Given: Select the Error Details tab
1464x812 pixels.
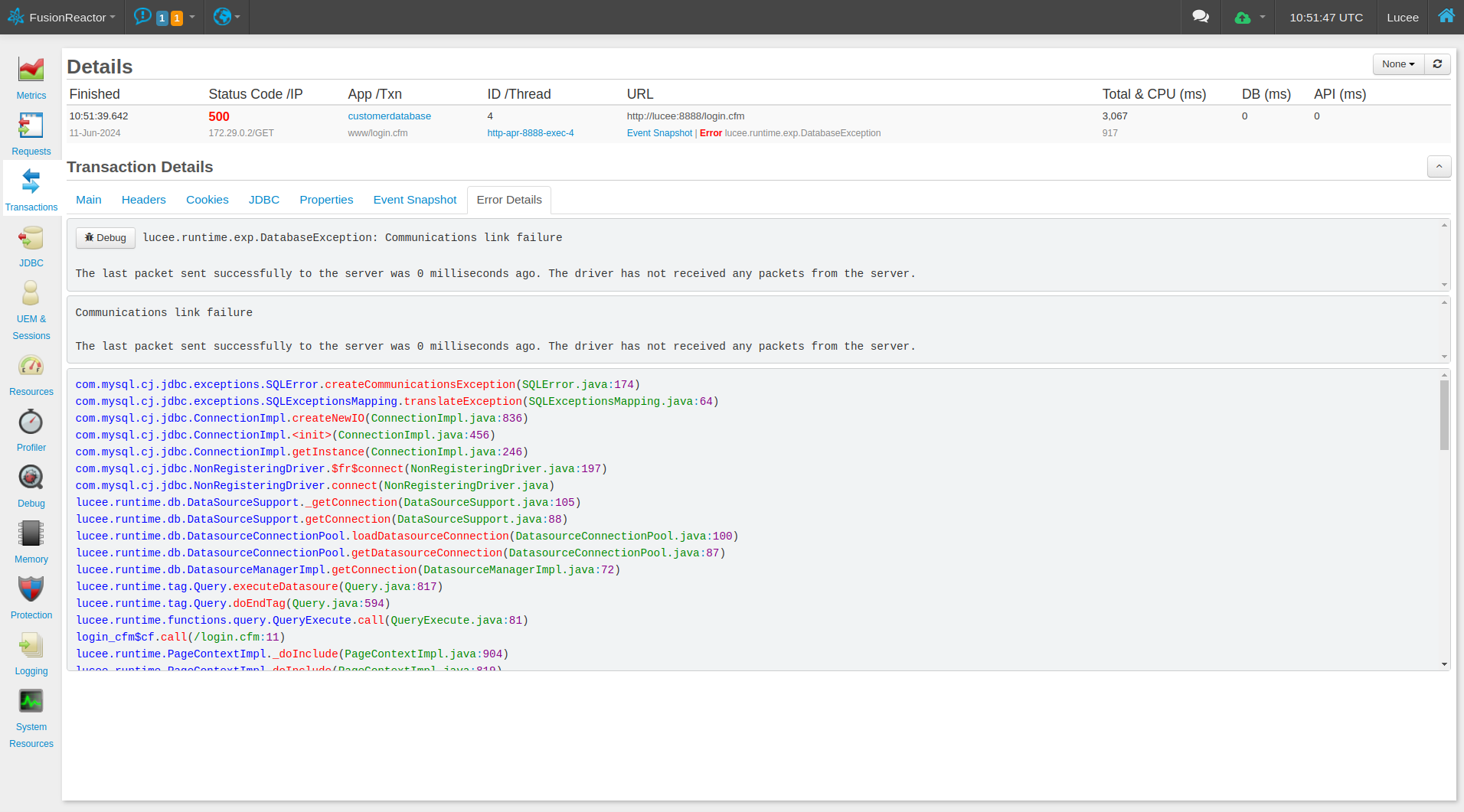Looking at the screenshot, I should tap(509, 200).
